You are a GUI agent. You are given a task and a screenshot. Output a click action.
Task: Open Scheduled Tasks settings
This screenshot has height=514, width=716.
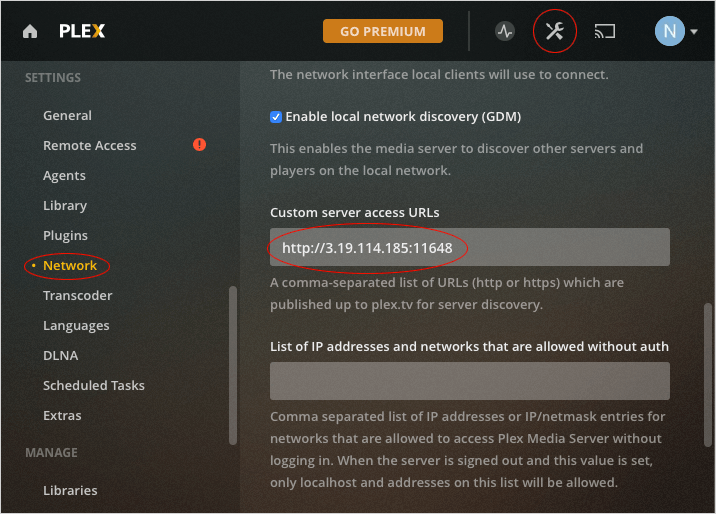click(x=94, y=386)
